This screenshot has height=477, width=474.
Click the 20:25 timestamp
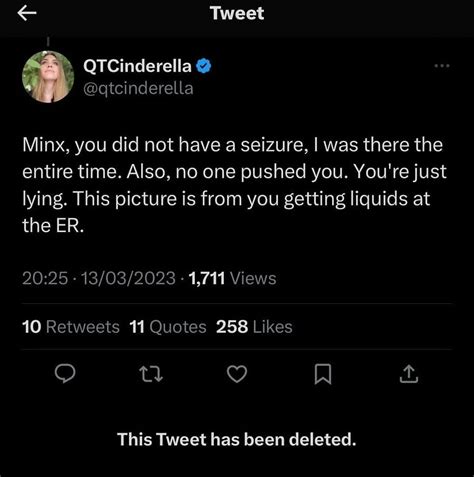point(45,278)
